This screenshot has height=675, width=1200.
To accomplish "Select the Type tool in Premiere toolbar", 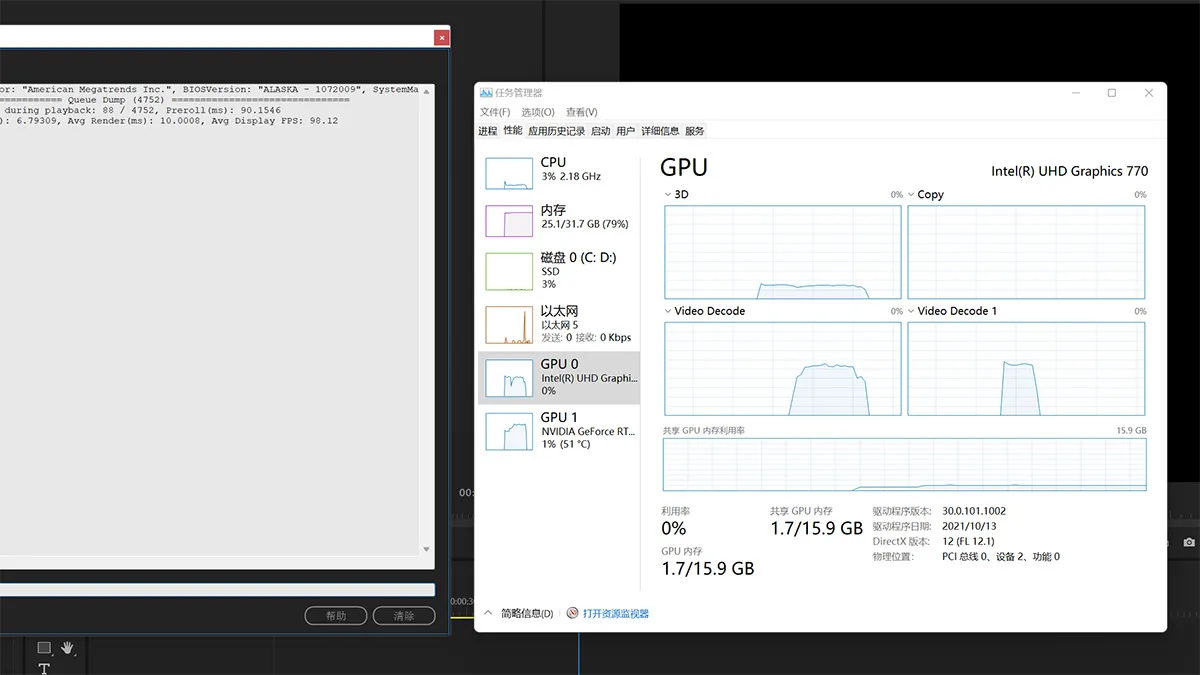I will (x=44, y=669).
